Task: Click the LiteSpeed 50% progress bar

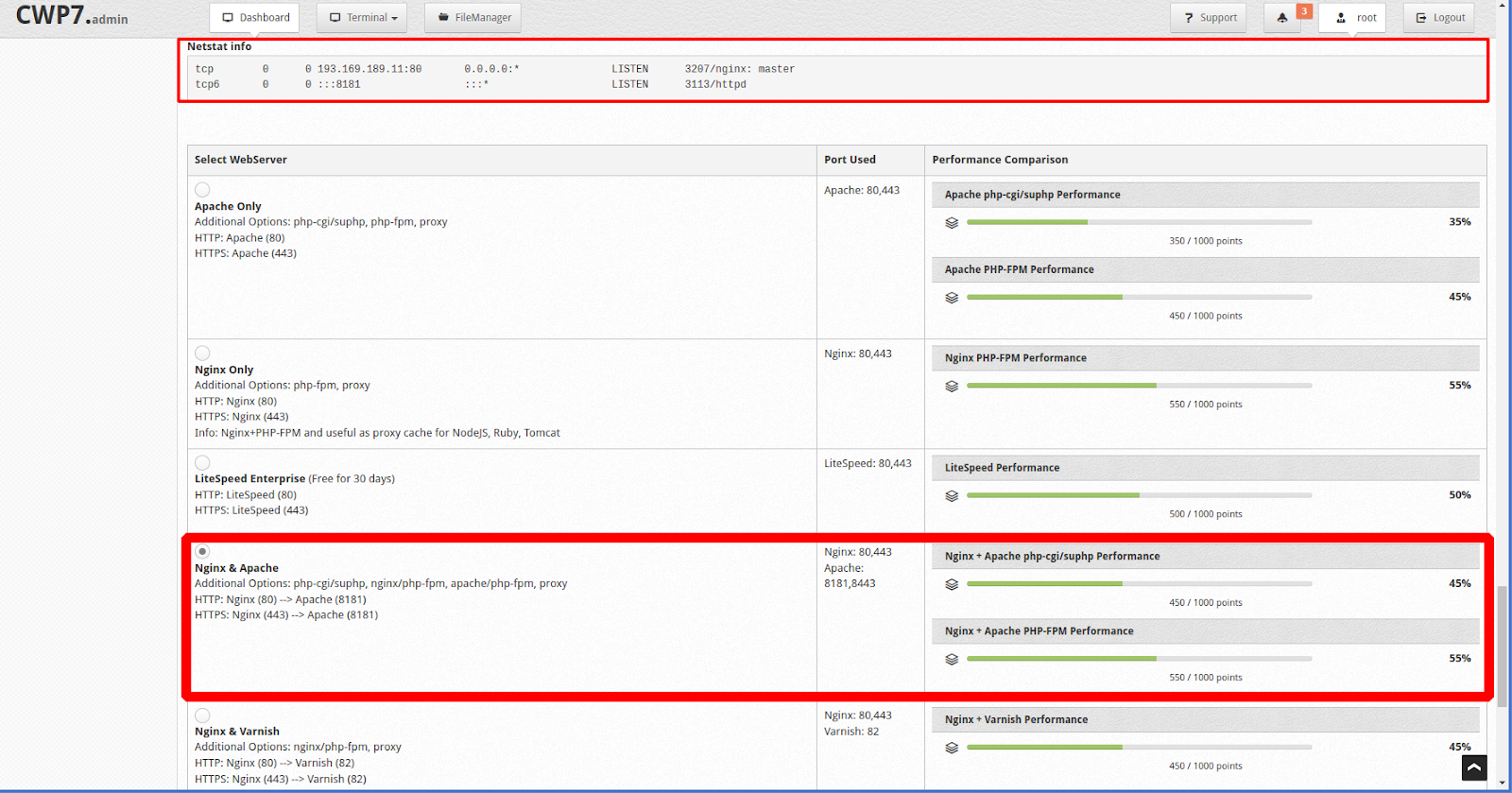Action: pos(1140,495)
